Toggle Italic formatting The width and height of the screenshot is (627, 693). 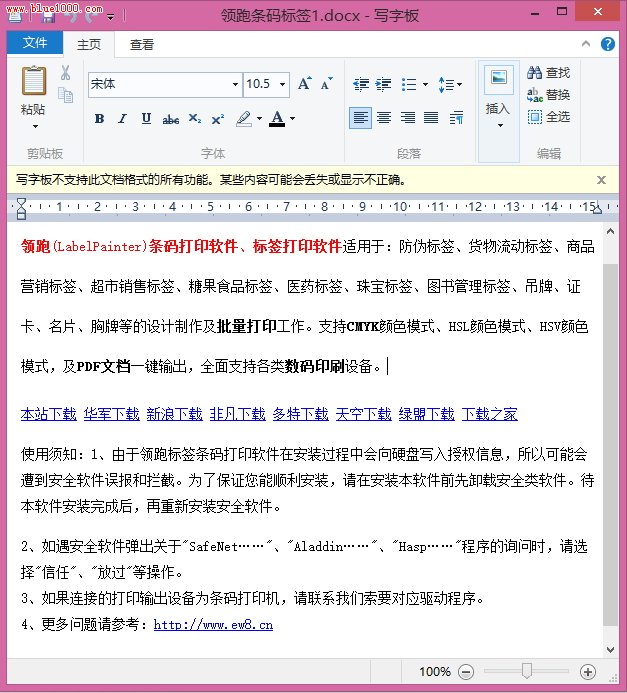122,118
